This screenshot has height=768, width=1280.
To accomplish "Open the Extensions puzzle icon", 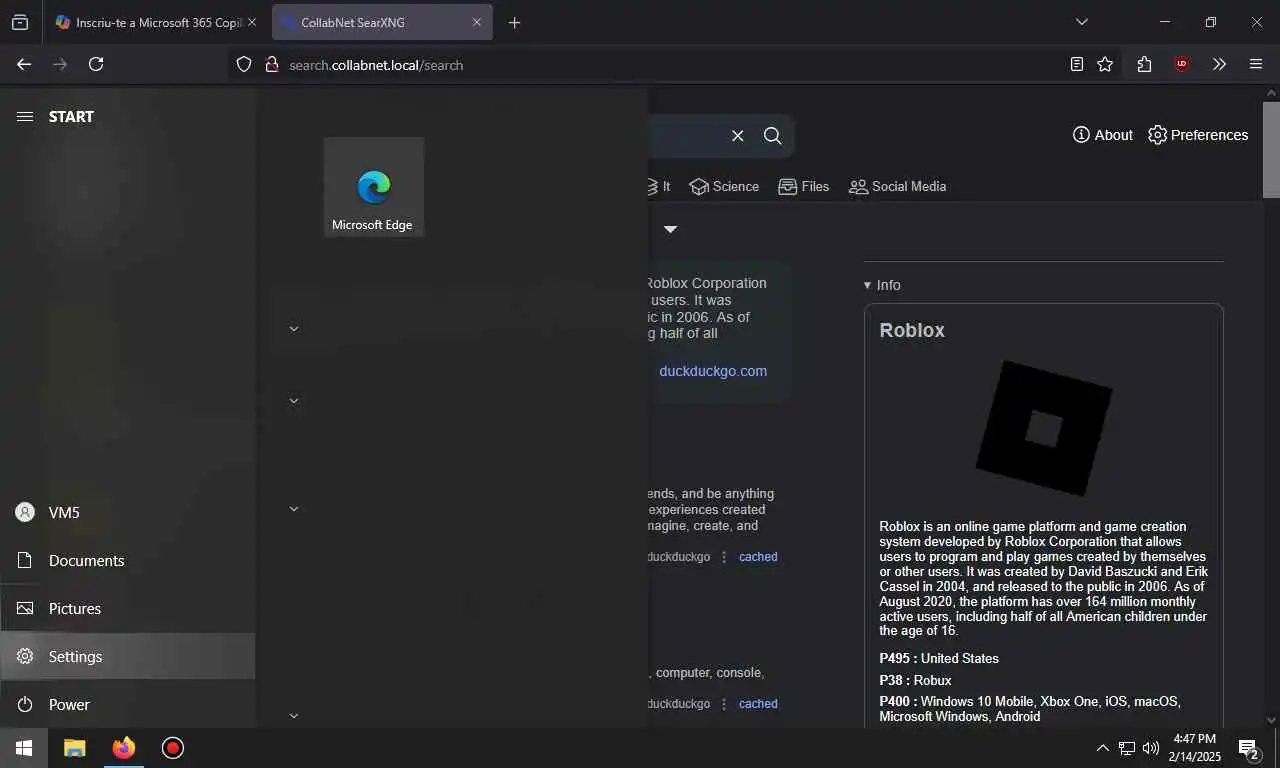I will [x=1145, y=64].
